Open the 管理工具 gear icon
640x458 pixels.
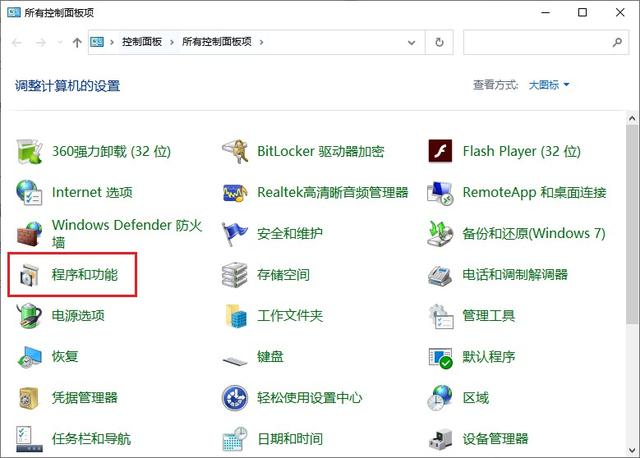440,316
